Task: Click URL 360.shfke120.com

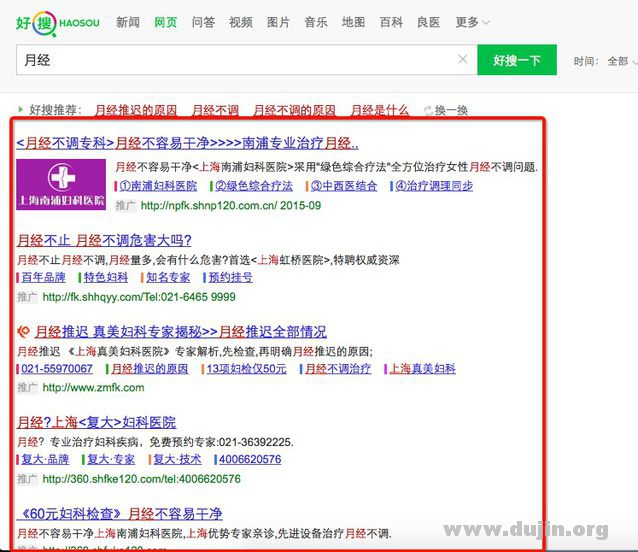Action: pyautogui.click(x=142, y=479)
